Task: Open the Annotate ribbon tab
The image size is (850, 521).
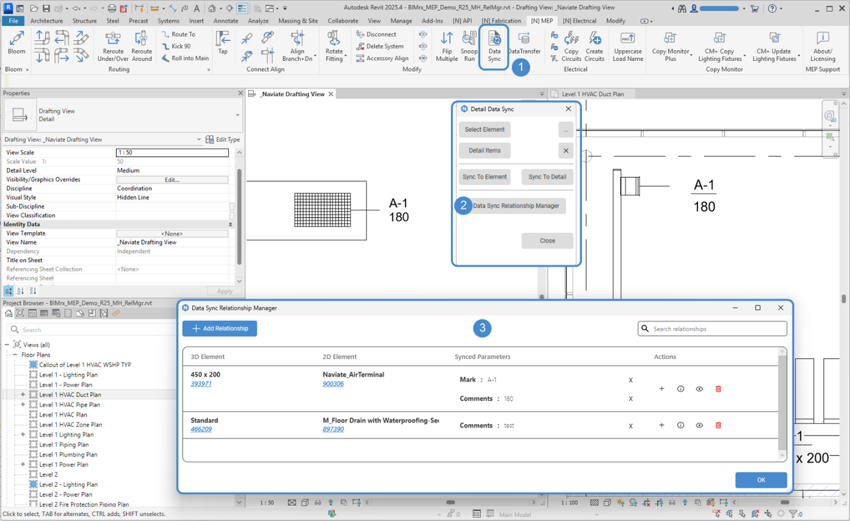Action: [x=225, y=20]
